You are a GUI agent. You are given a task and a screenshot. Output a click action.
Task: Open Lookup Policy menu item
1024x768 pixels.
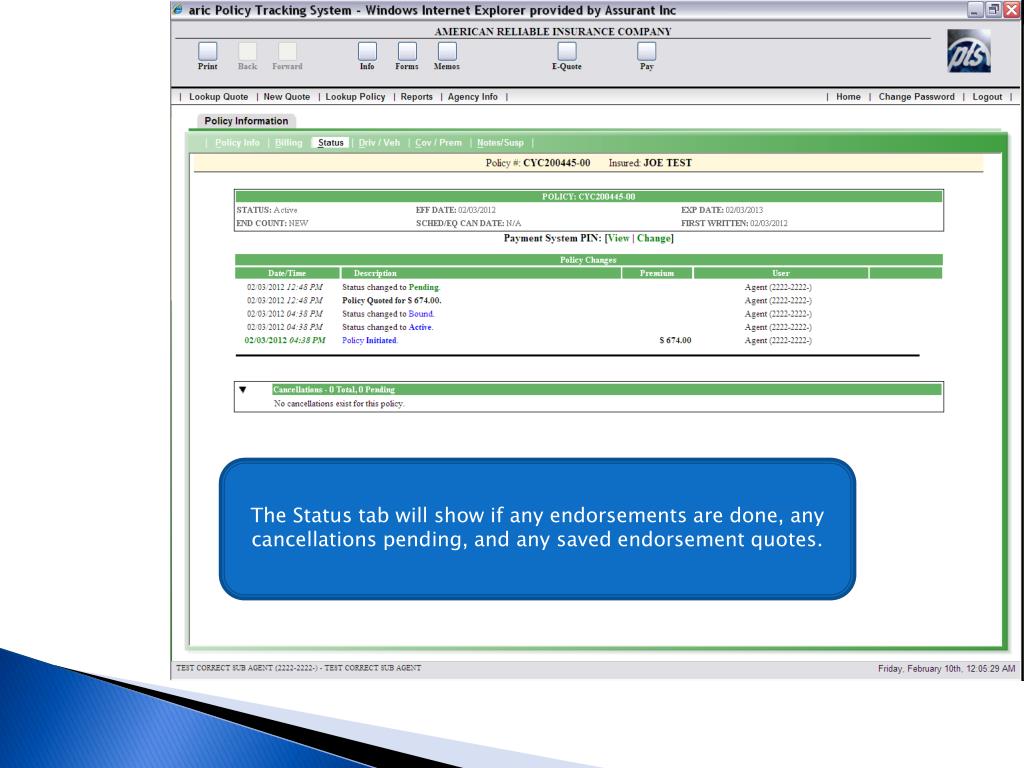tap(355, 97)
